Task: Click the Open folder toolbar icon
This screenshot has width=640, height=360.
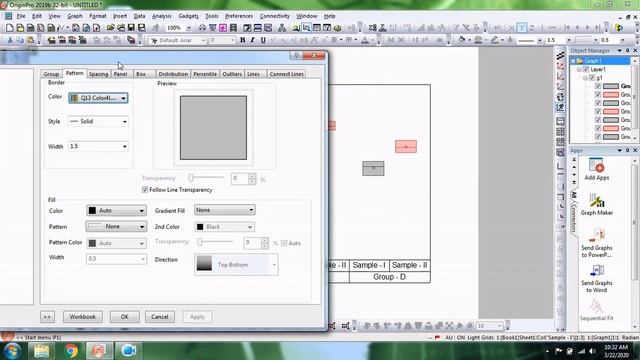Action: pos(111,28)
